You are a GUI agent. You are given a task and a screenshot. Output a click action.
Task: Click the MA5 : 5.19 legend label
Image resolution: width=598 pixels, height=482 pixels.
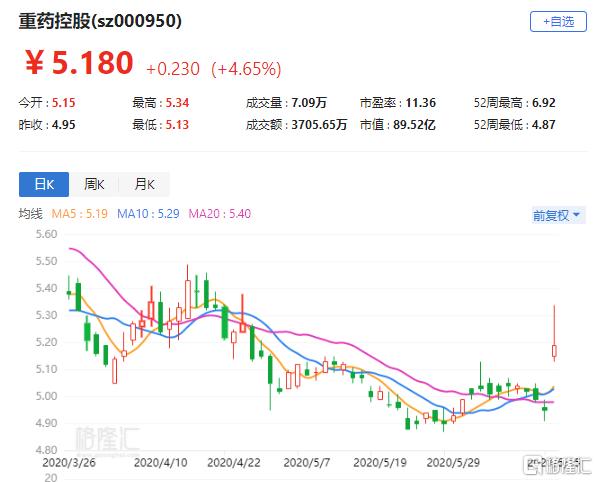tap(79, 214)
